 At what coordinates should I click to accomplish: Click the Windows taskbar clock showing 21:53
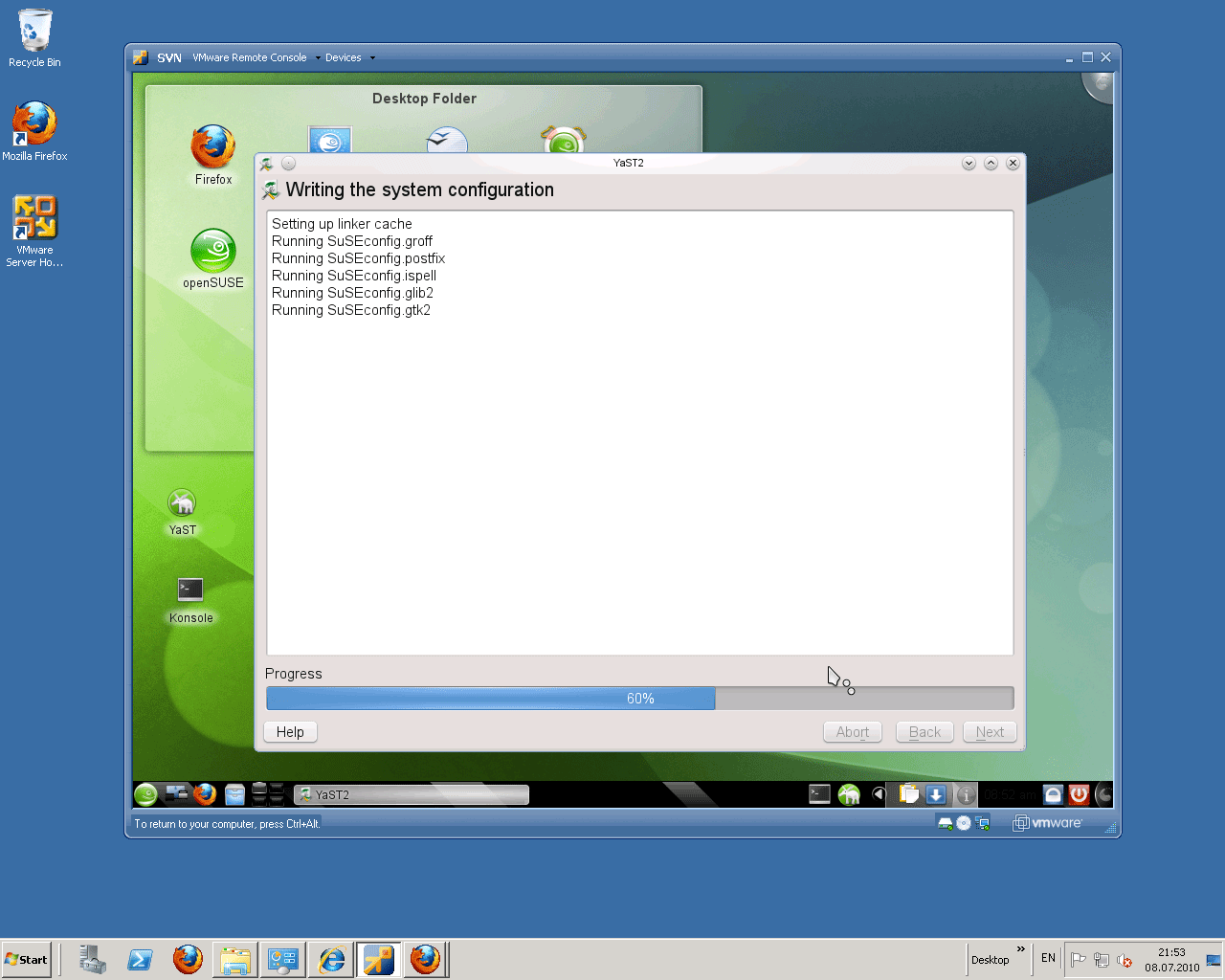(x=1171, y=960)
